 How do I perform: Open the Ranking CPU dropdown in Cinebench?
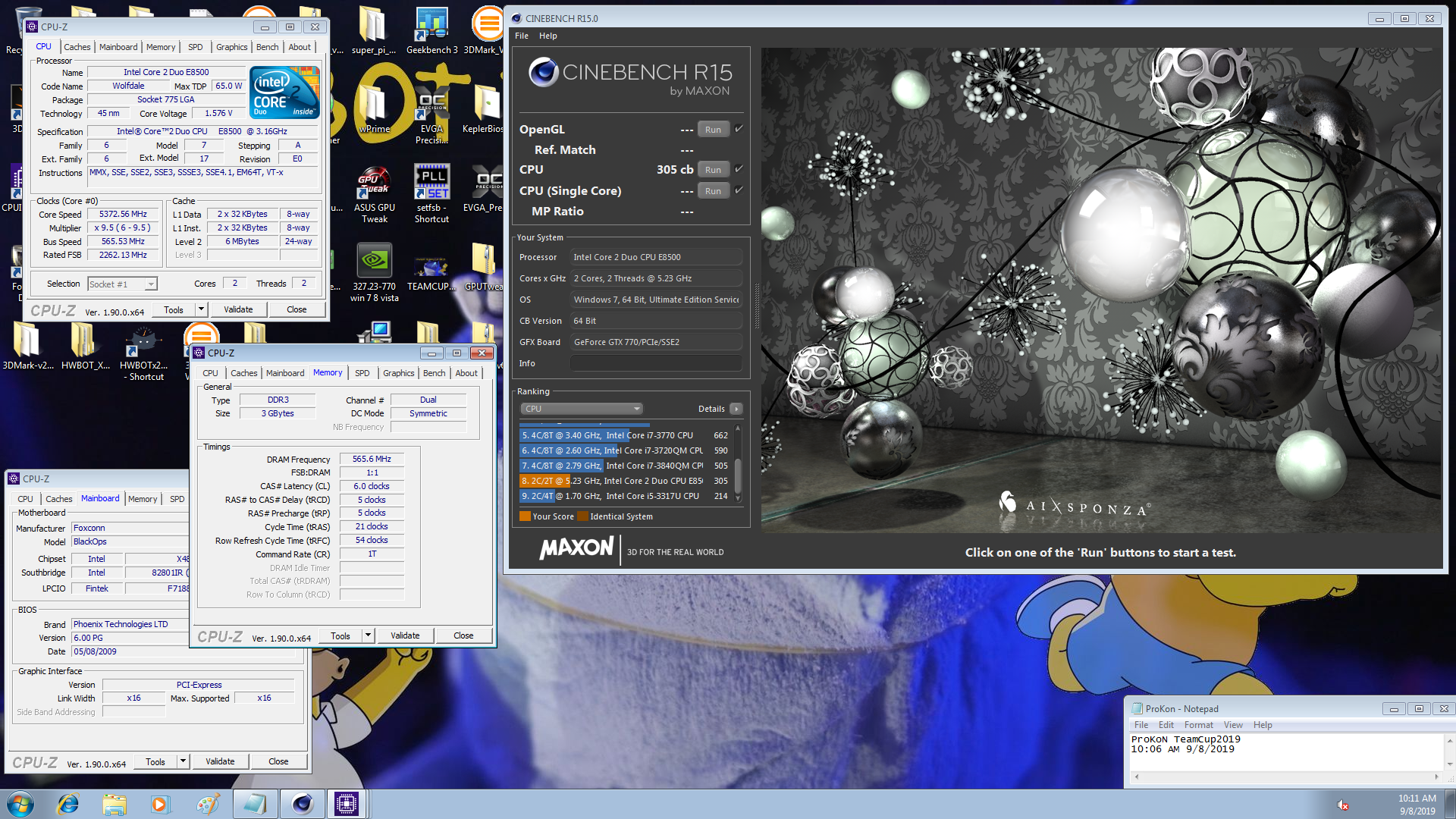tap(582, 409)
